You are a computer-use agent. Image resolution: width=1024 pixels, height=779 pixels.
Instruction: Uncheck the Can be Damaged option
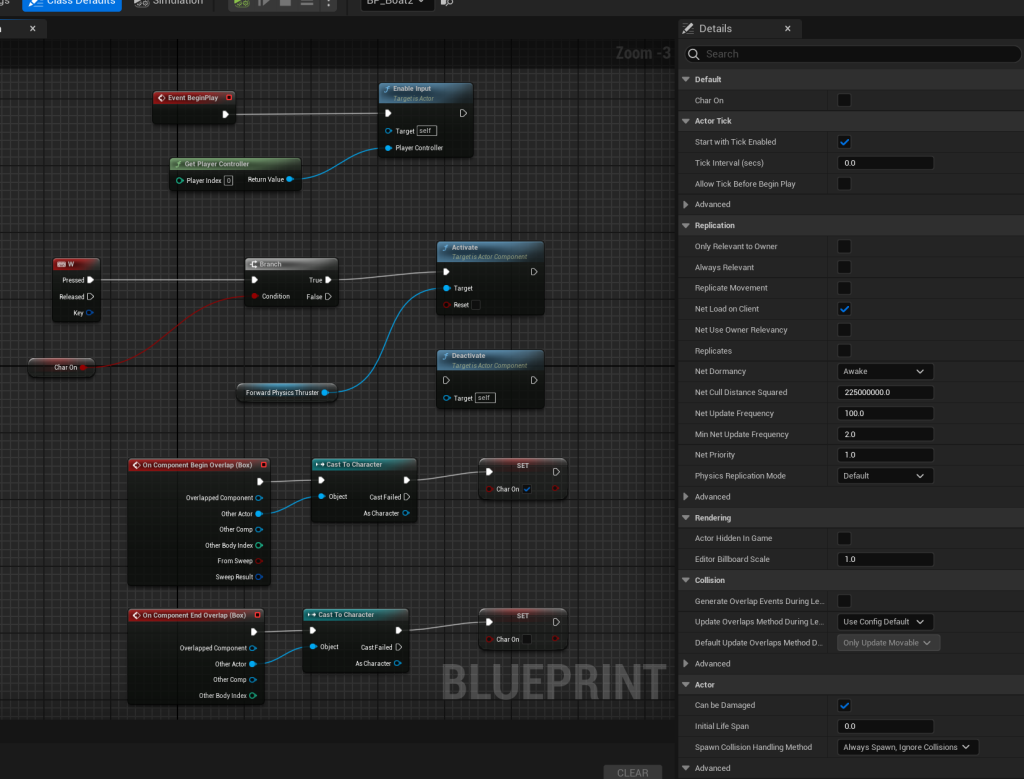844,706
